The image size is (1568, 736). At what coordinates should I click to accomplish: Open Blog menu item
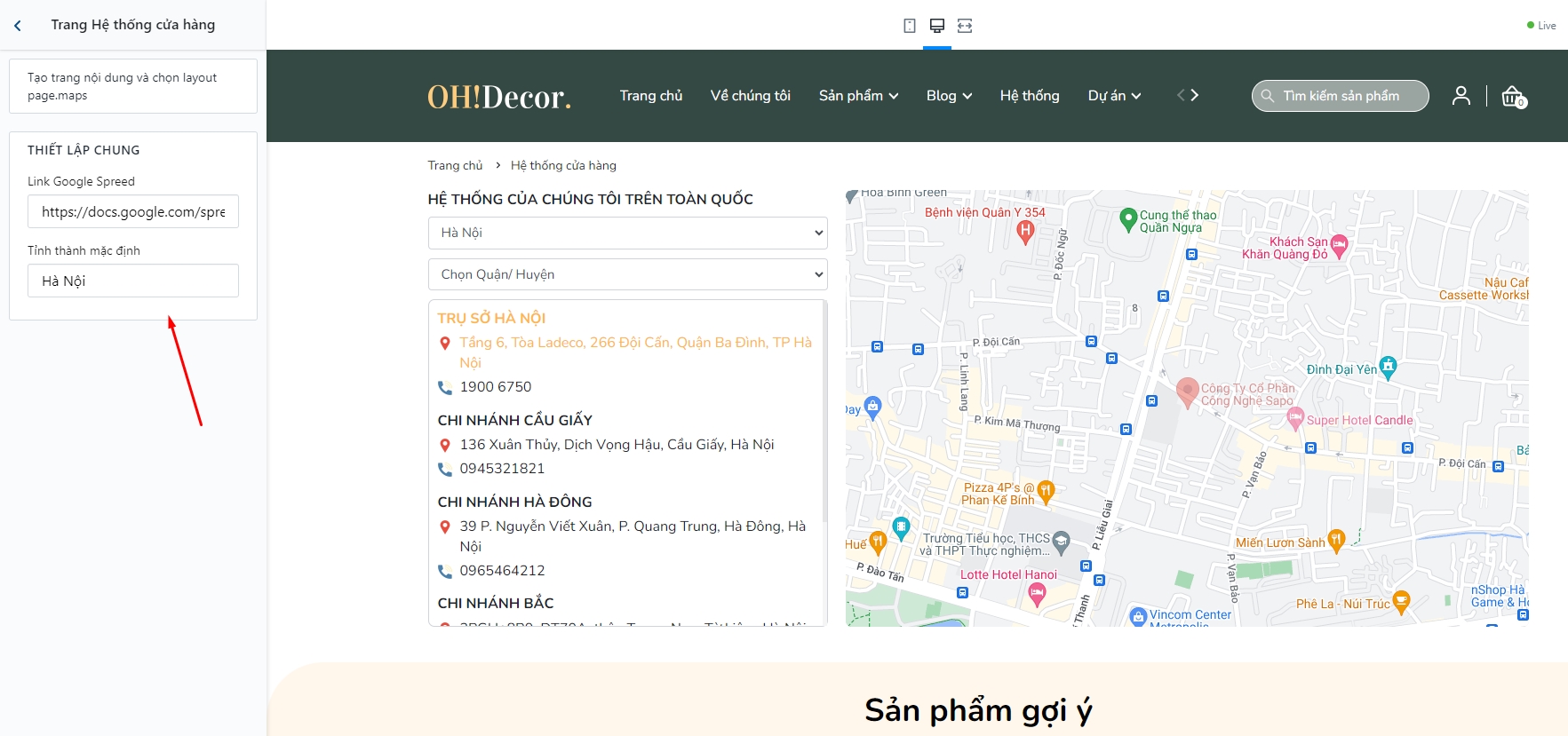pyautogui.click(x=942, y=95)
